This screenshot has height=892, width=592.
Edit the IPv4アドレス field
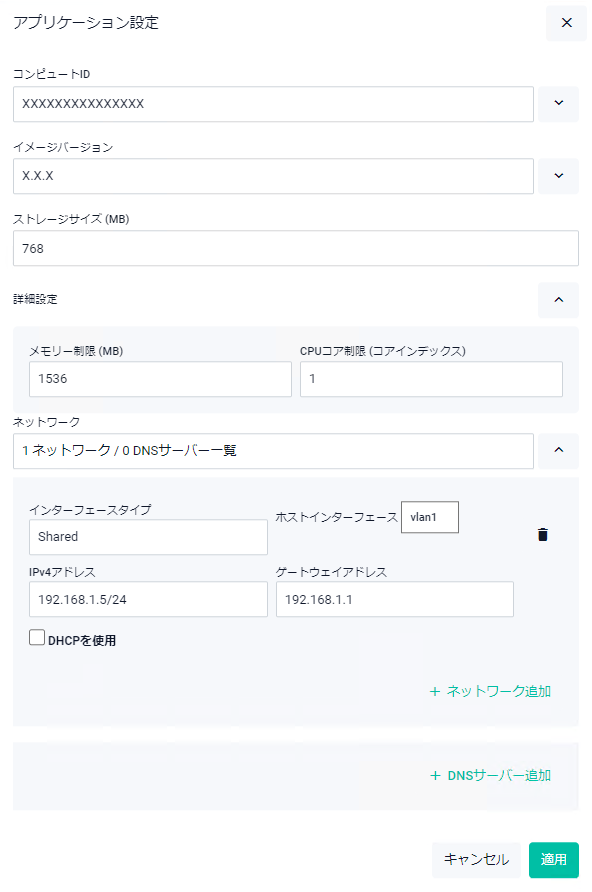(148, 599)
